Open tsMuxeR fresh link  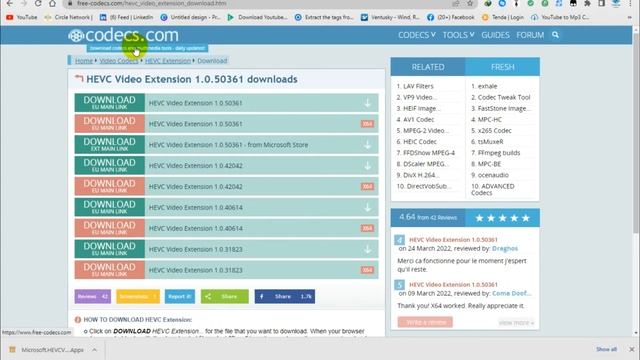pyautogui.click(x=491, y=142)
